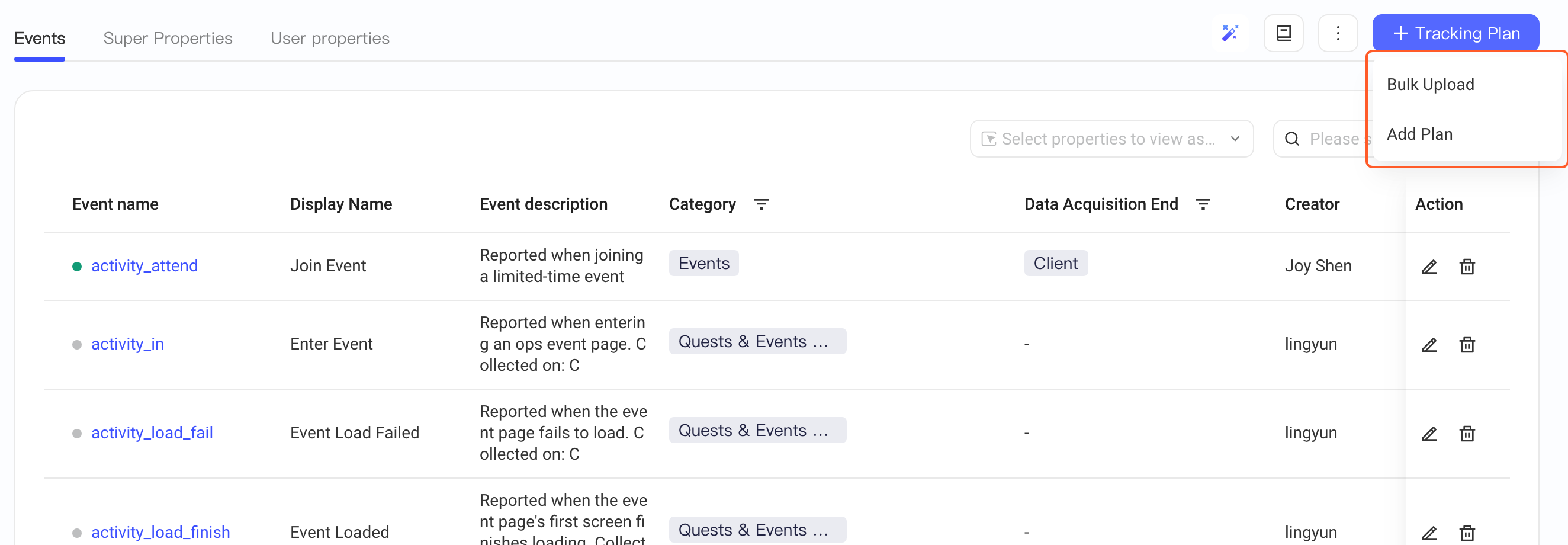Switch to Events tab
1568x545 pixels.
coord(40,38)
